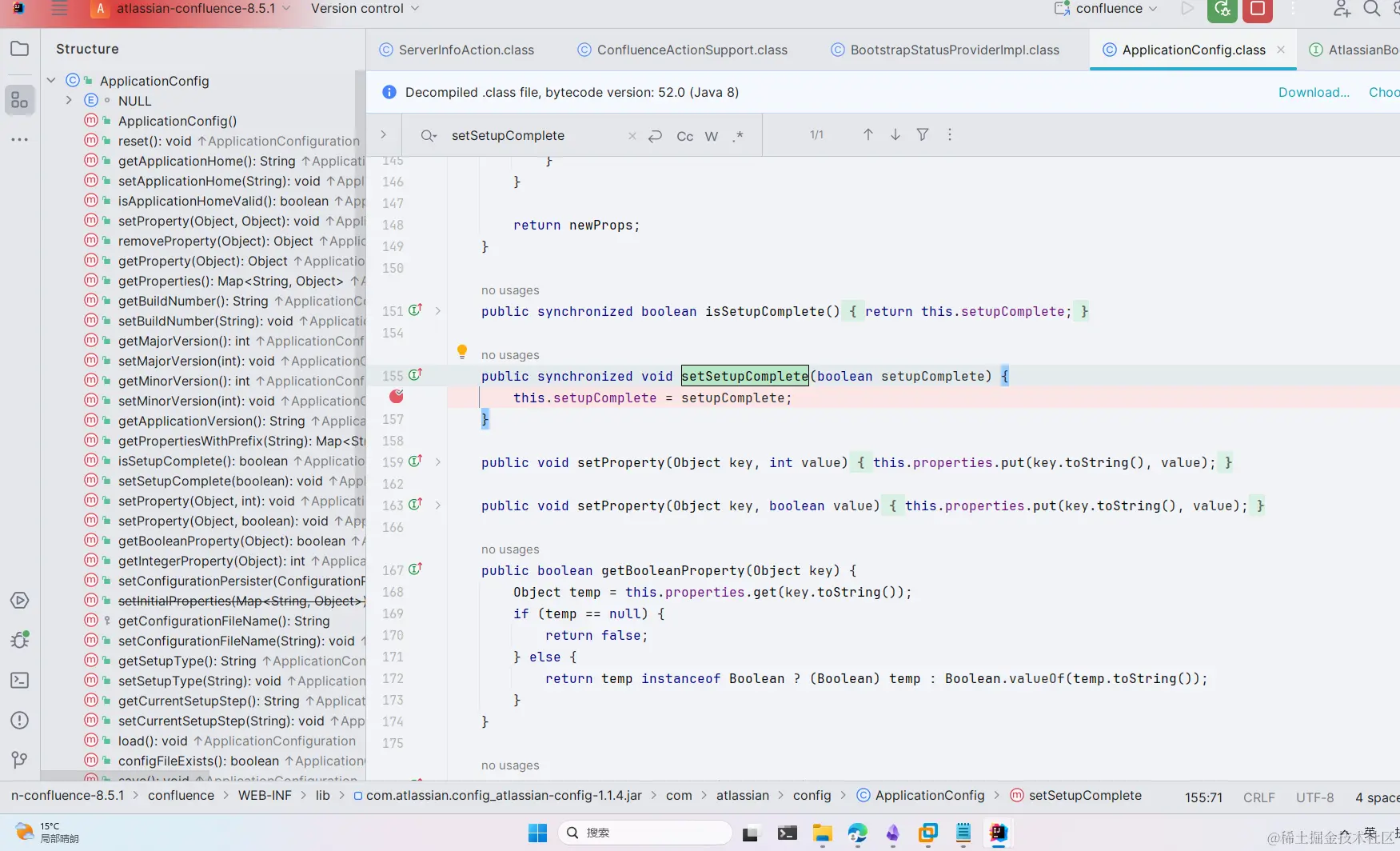Expand the NULL node in Structure tree
The width and height of the screenshot is (1400, 851).
69,101
